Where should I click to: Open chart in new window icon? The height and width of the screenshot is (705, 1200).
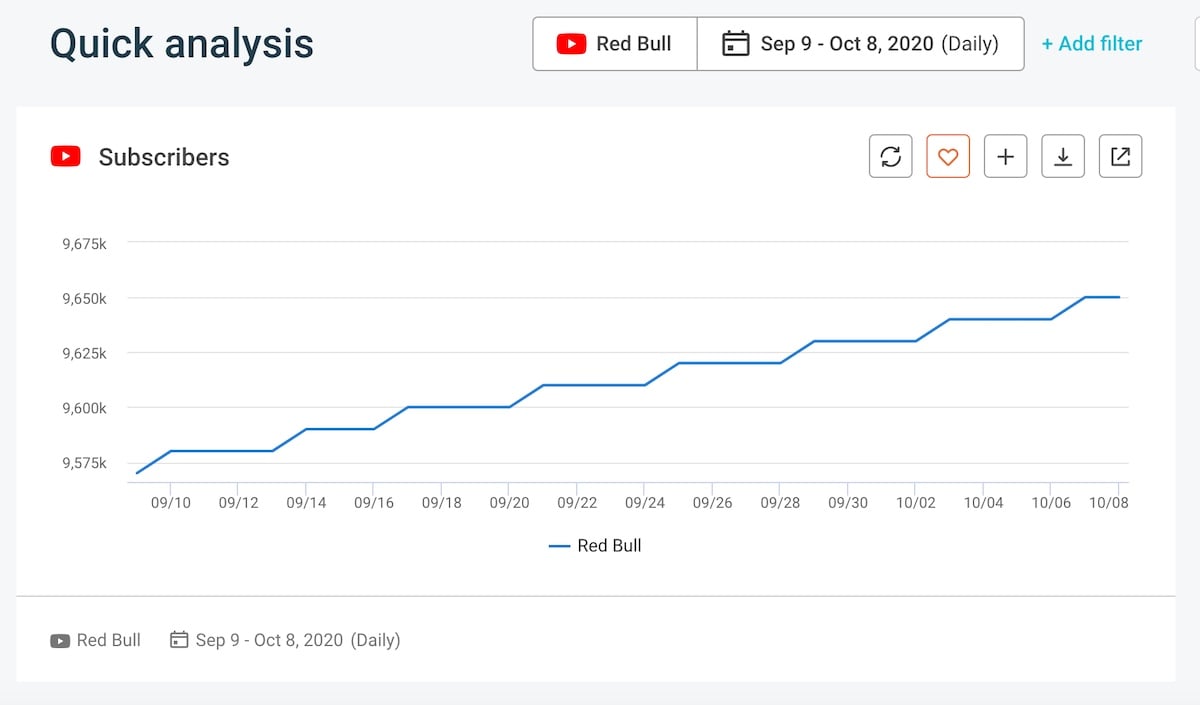coord(1121,157)
